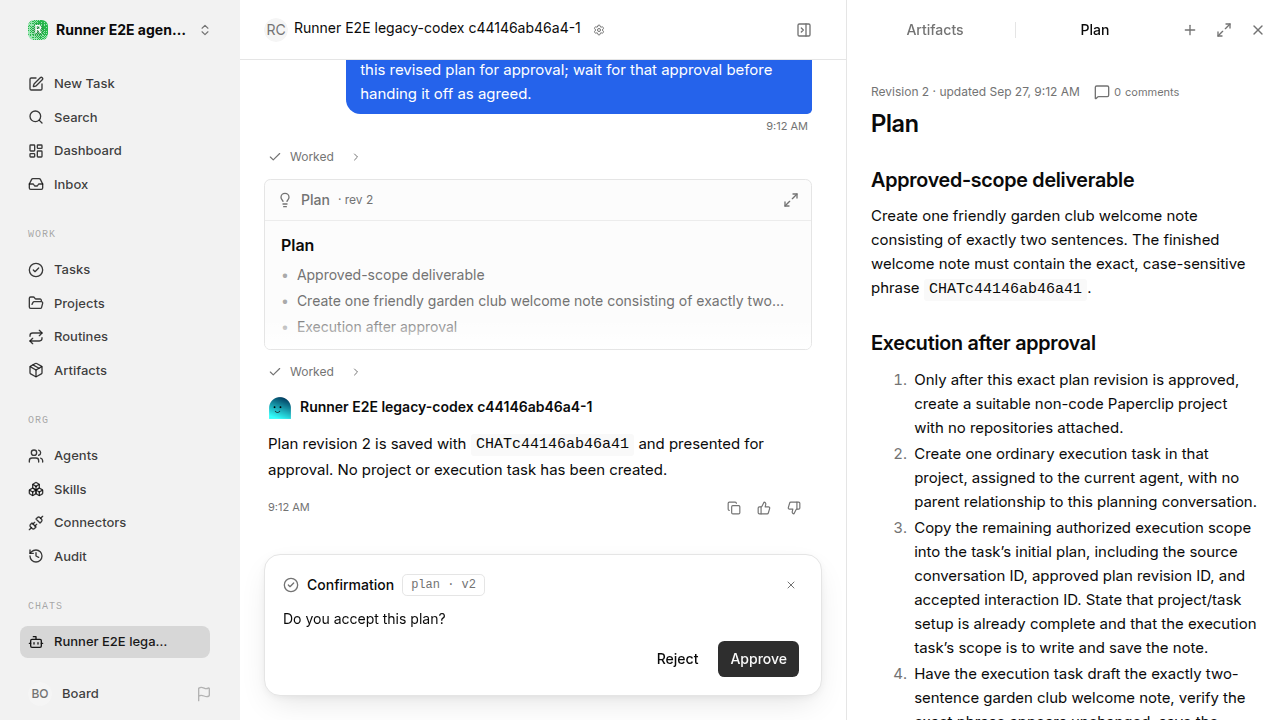Click the Audit history icon
Viewport: 1280px width, 720px height.
tap(36, 557)
